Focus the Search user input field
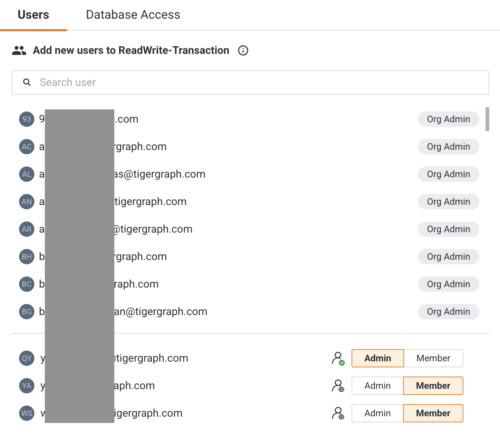 click(x=250, y=82)
